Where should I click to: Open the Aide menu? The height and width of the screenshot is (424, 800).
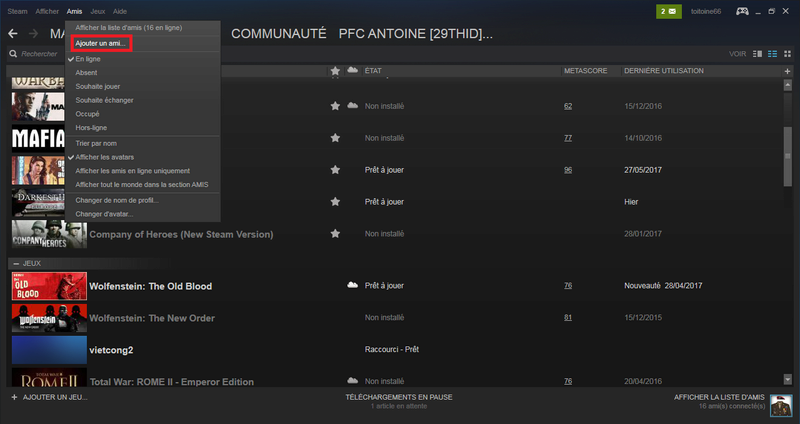(120, 11)
